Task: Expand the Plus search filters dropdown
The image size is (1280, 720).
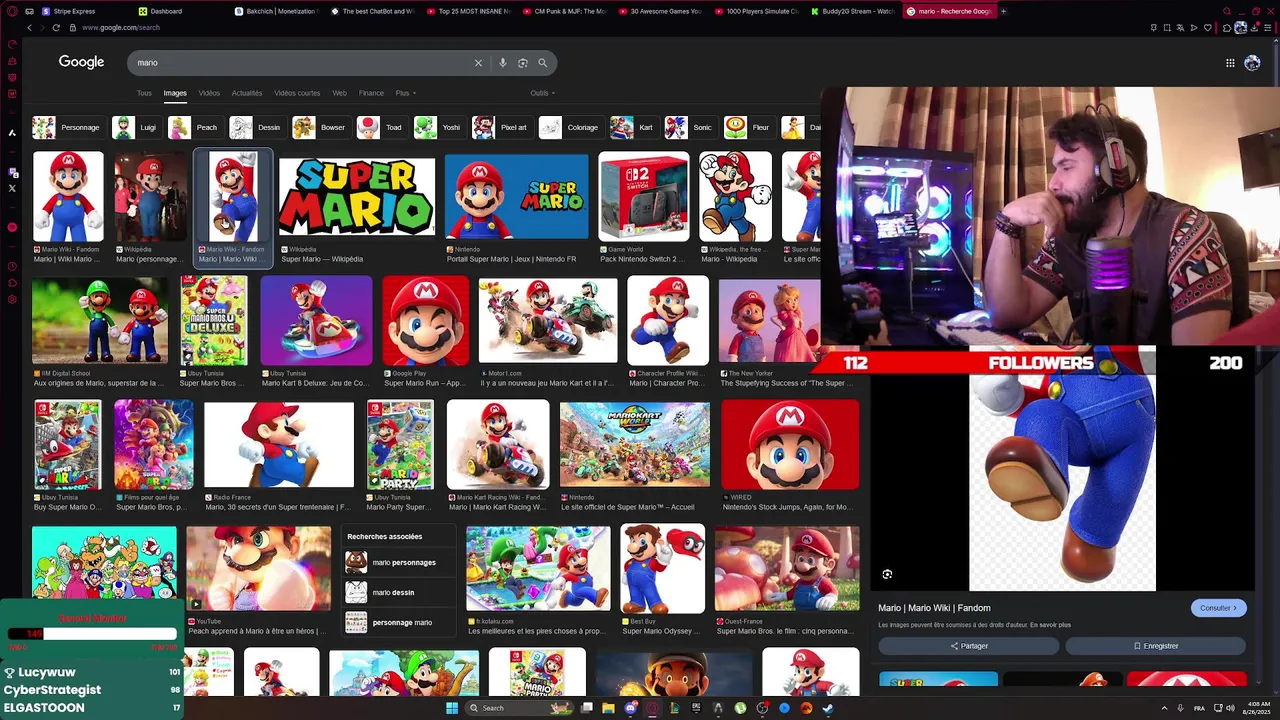Action: [405, 93]
